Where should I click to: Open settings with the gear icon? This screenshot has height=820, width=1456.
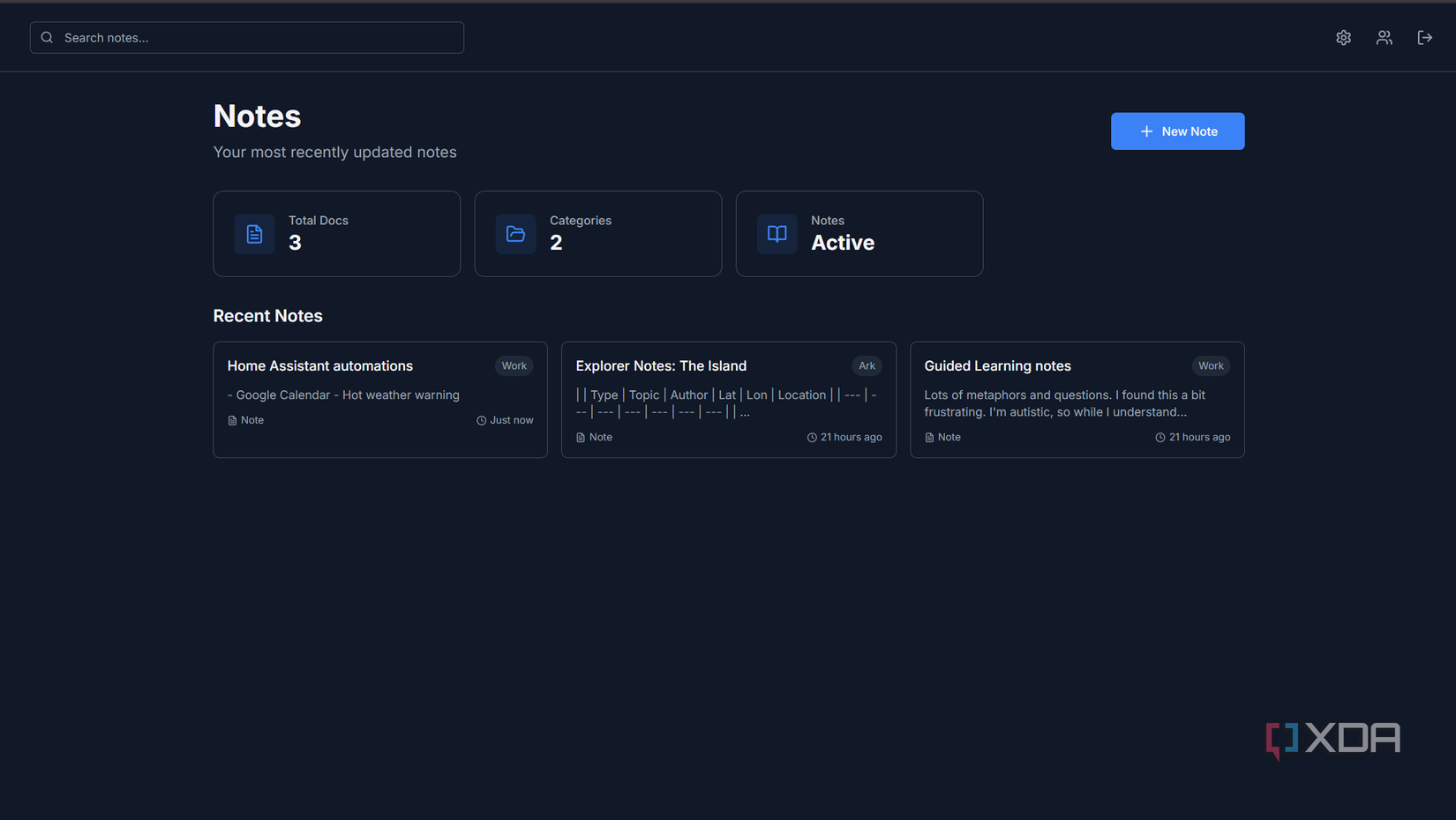[1343, 37]
